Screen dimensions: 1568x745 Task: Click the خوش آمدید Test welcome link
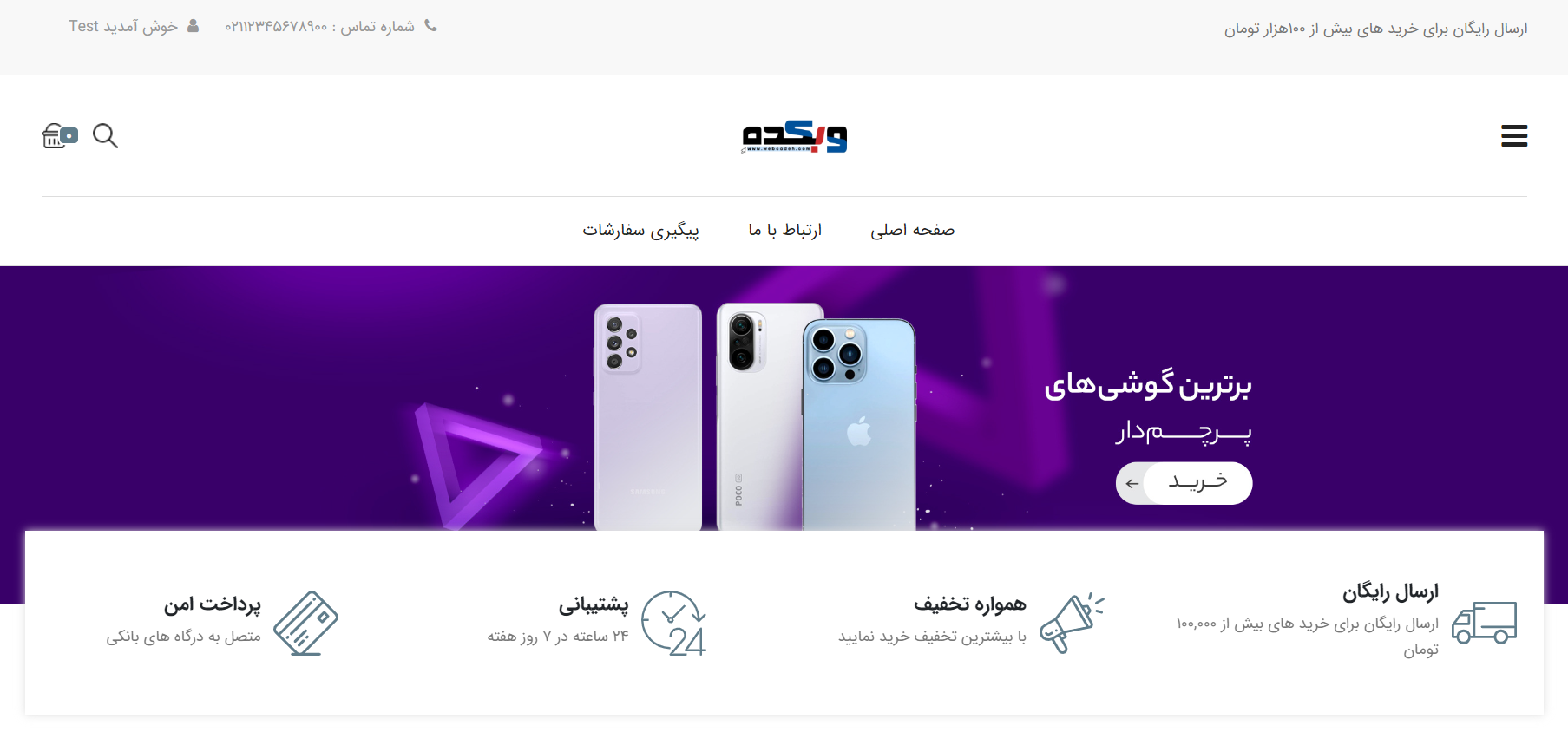(123, 26)
